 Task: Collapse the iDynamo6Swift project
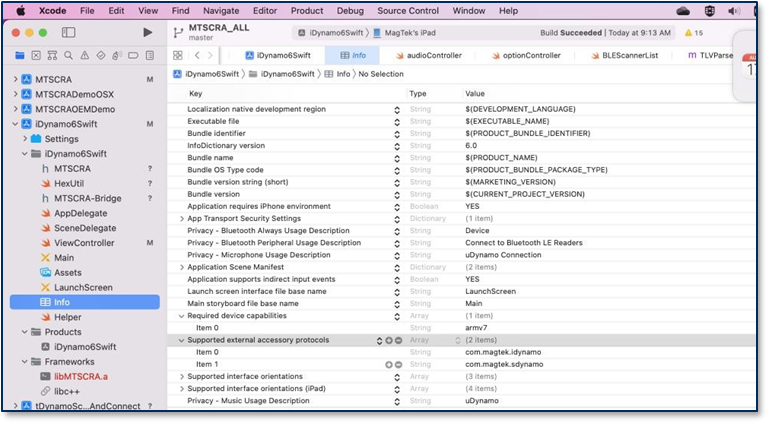pyautogui.click(x=16, y=124)
